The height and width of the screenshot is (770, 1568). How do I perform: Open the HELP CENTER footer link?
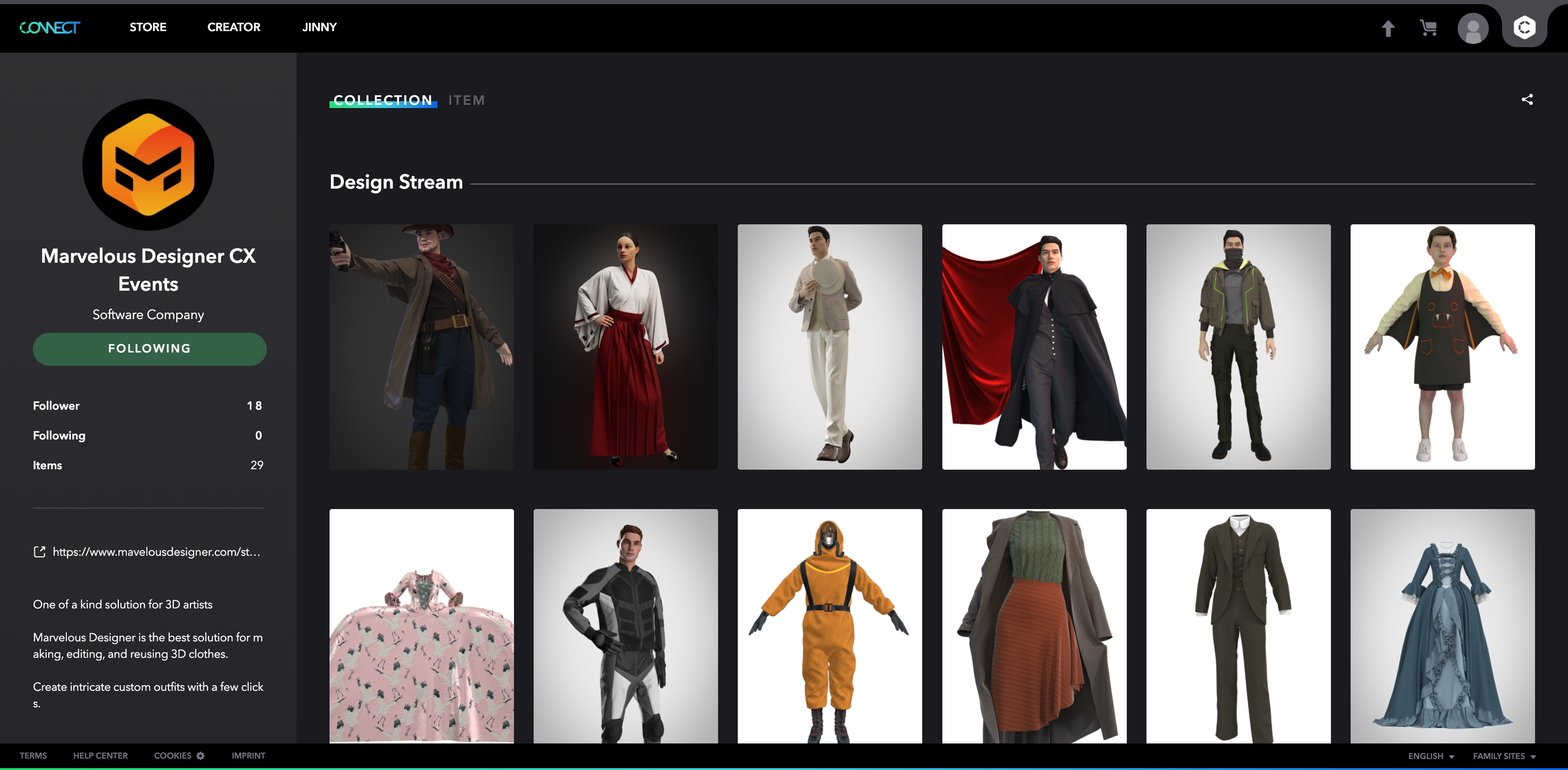tap(100, 755)
